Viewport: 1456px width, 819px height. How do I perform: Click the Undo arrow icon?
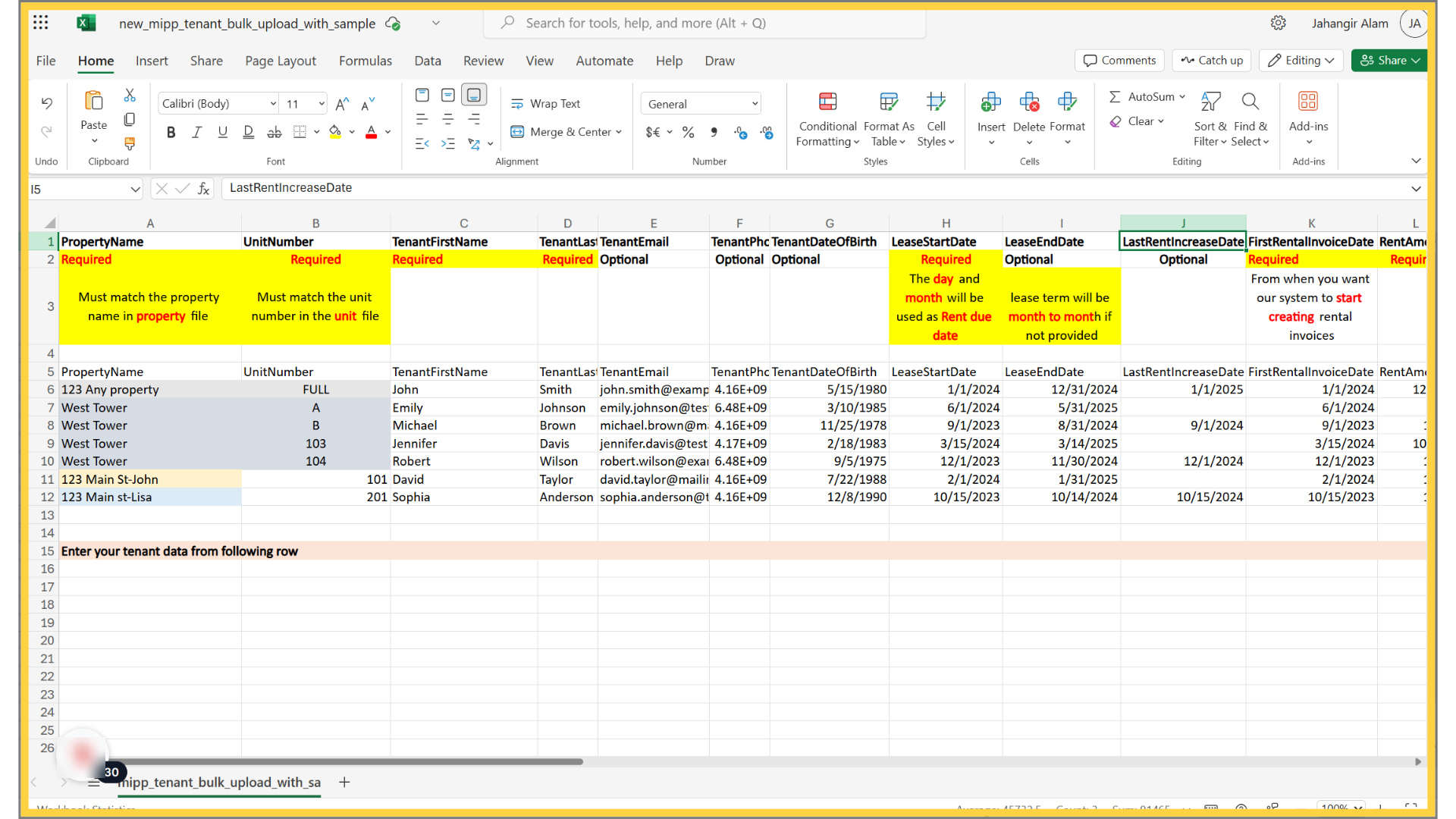(x=47, y=103)
